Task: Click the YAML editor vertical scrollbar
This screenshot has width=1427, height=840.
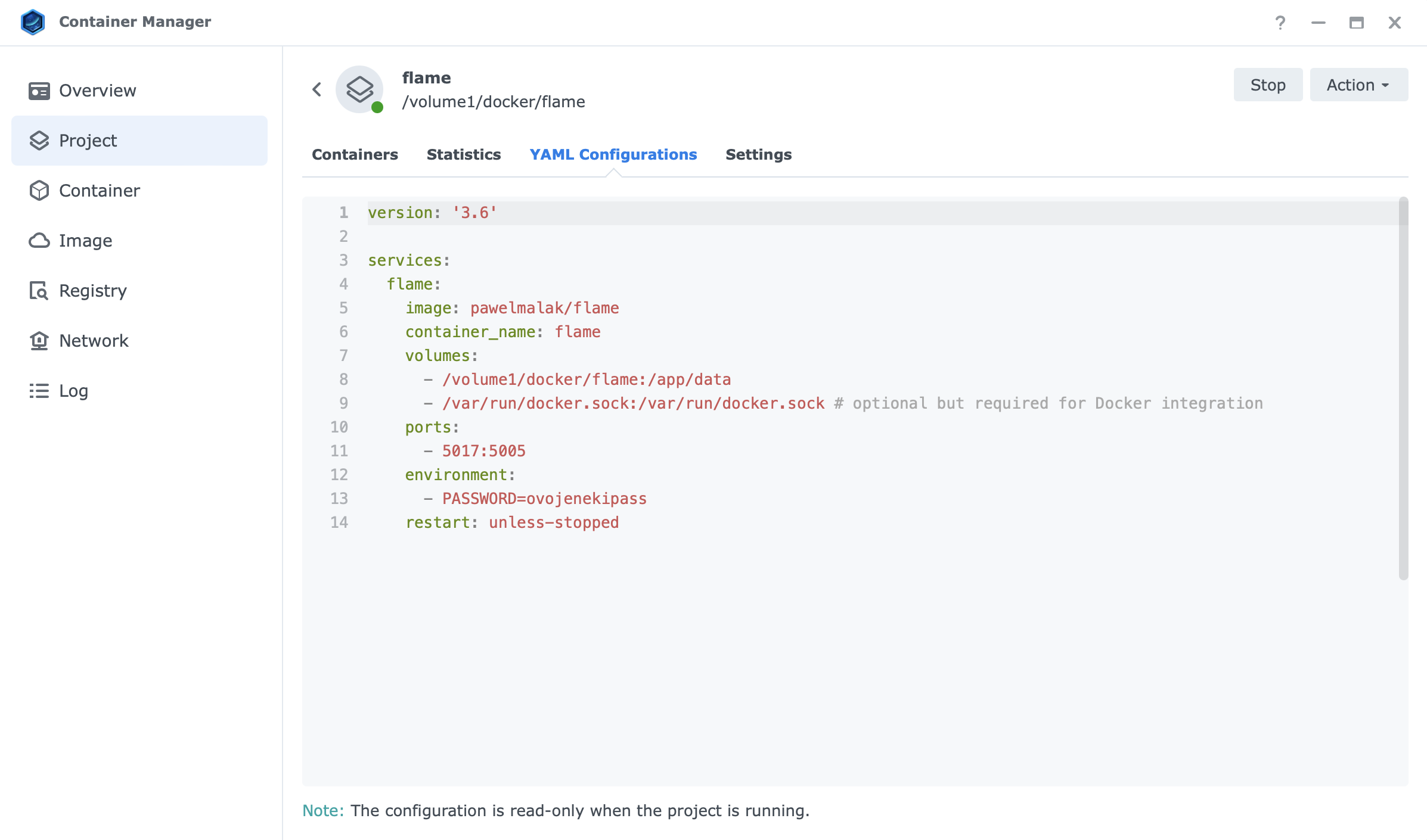Action: point(1403,388)
